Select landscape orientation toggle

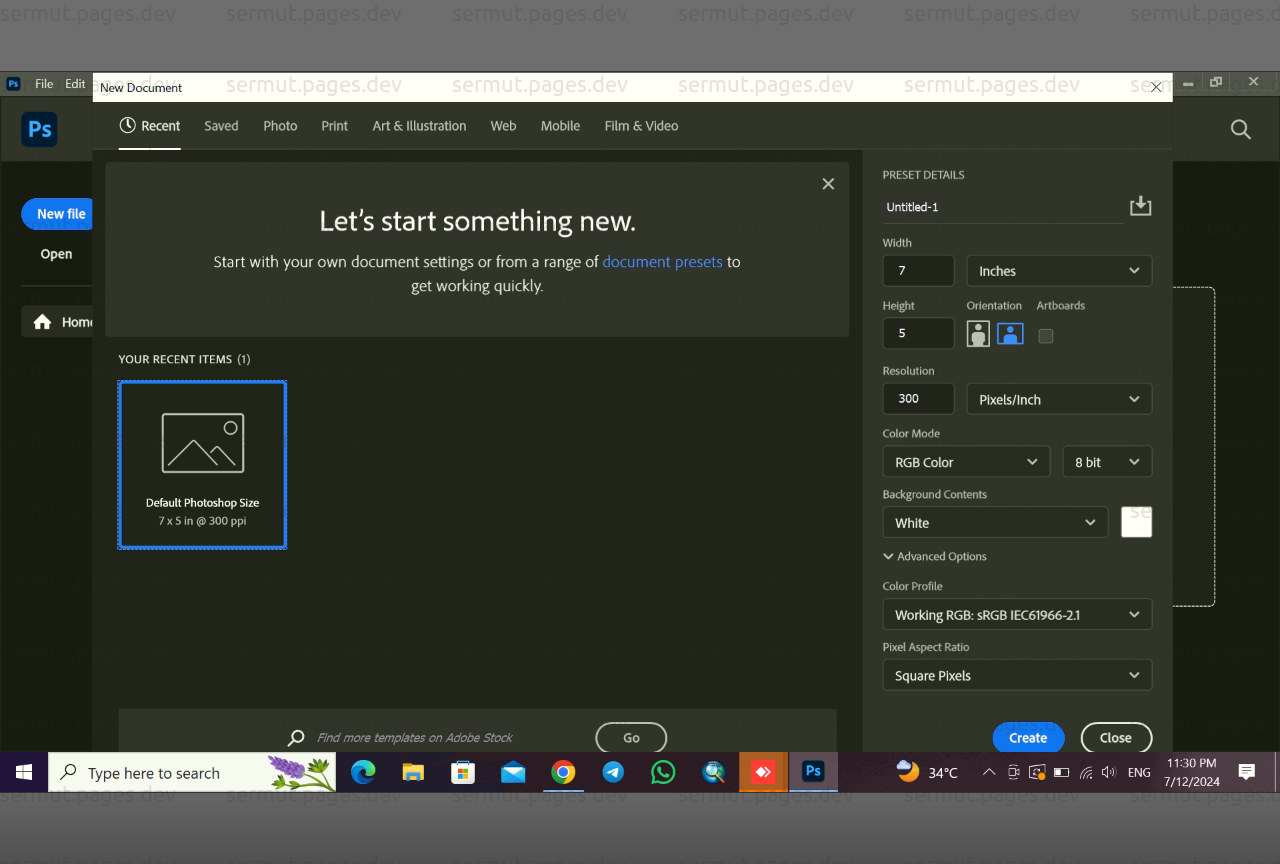point(1010,333)
